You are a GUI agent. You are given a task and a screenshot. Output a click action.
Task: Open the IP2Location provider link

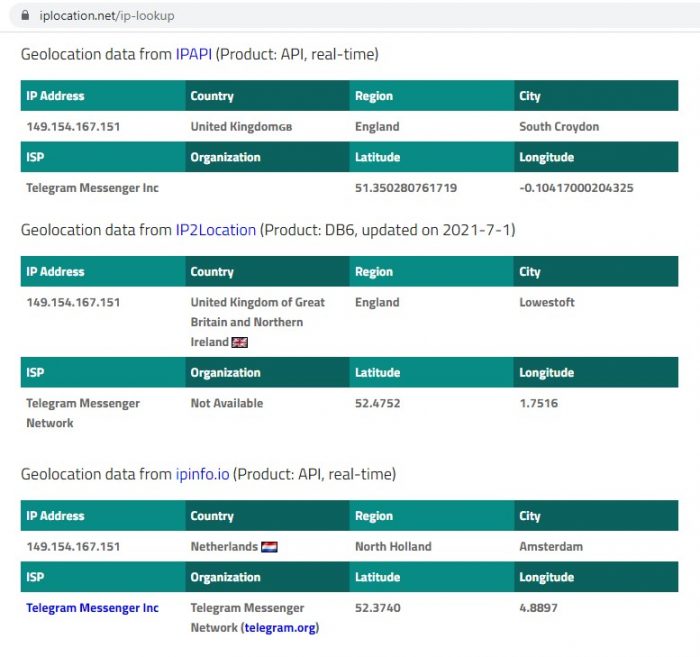(x=216, y=230)
